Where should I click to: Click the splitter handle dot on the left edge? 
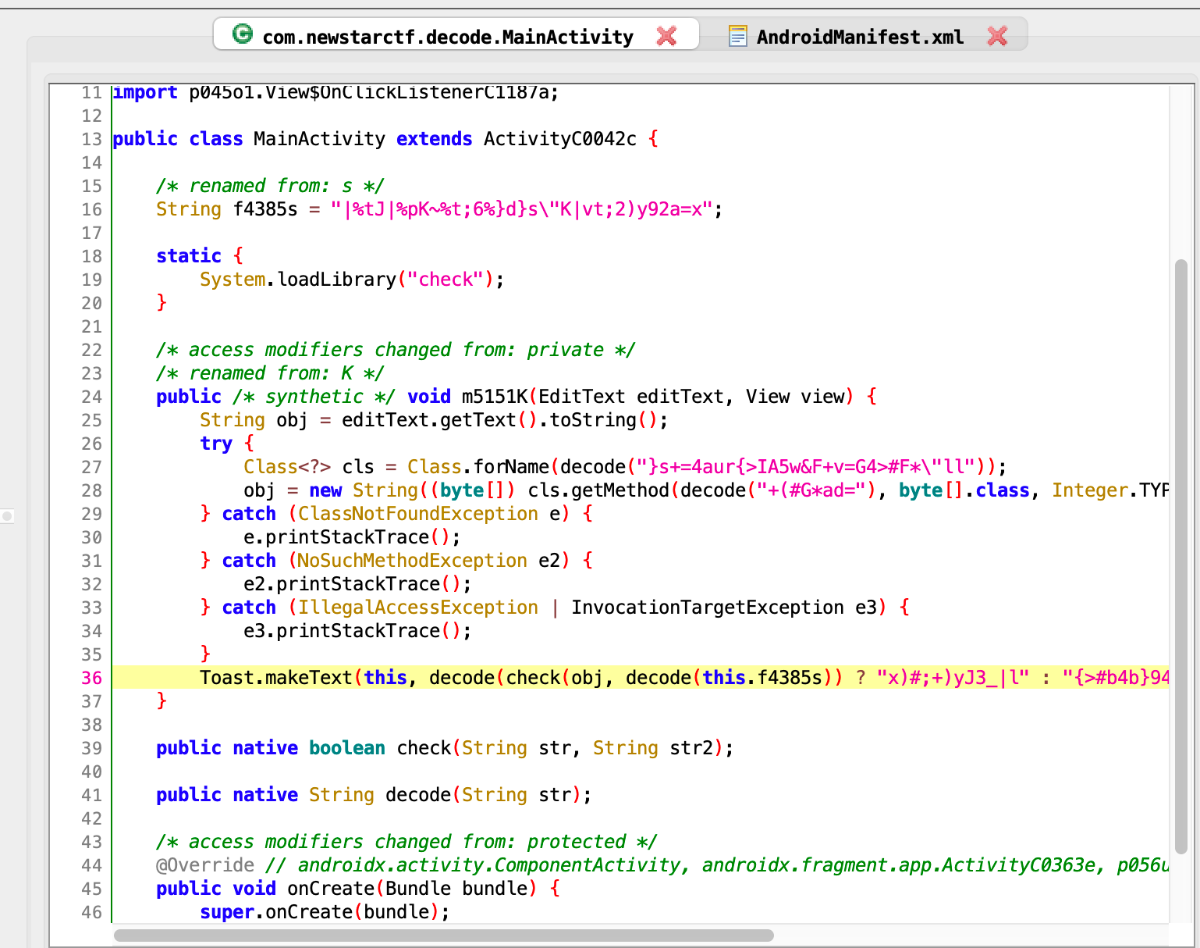(x=7, y=516)
